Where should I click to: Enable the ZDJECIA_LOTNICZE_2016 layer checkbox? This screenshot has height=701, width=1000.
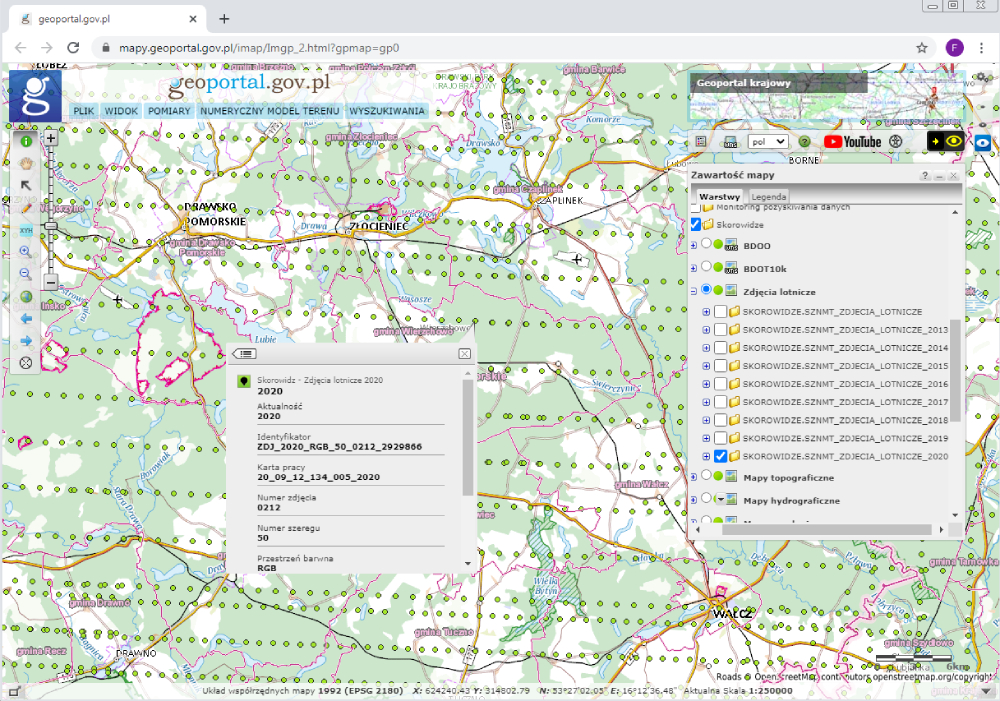(x=721, y=384)
